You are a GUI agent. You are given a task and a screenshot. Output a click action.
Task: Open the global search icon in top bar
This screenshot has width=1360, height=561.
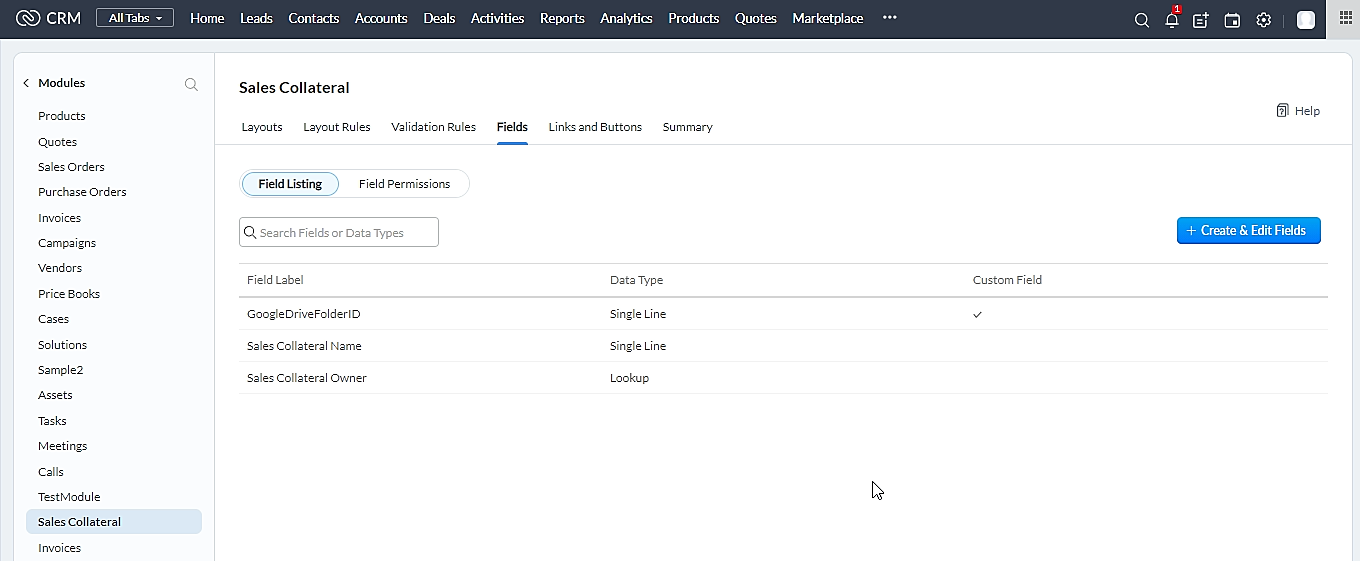click(x=1141, y=20)
